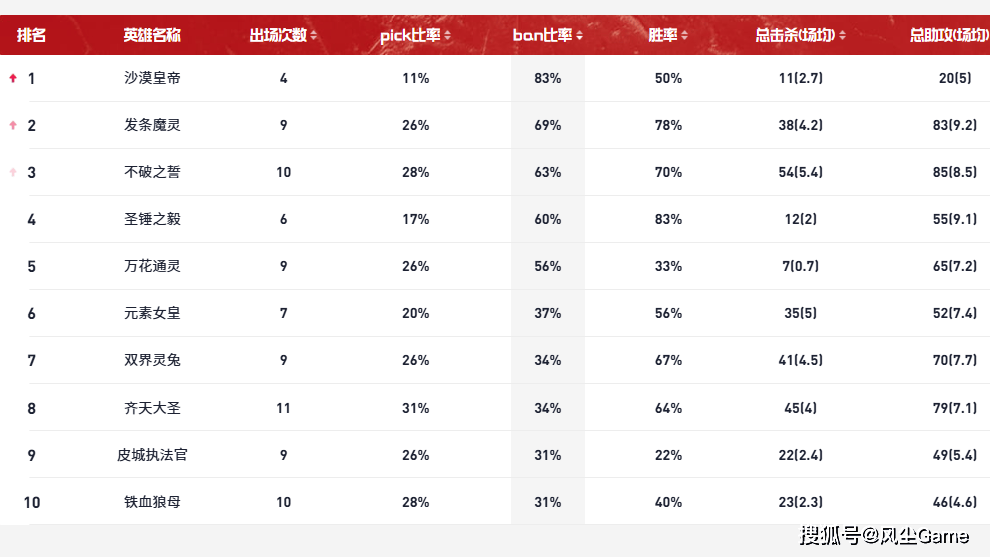Select the 齐天大圣 hero name
The height and width of the screenshot is (557, 990).
coord(152,408)
